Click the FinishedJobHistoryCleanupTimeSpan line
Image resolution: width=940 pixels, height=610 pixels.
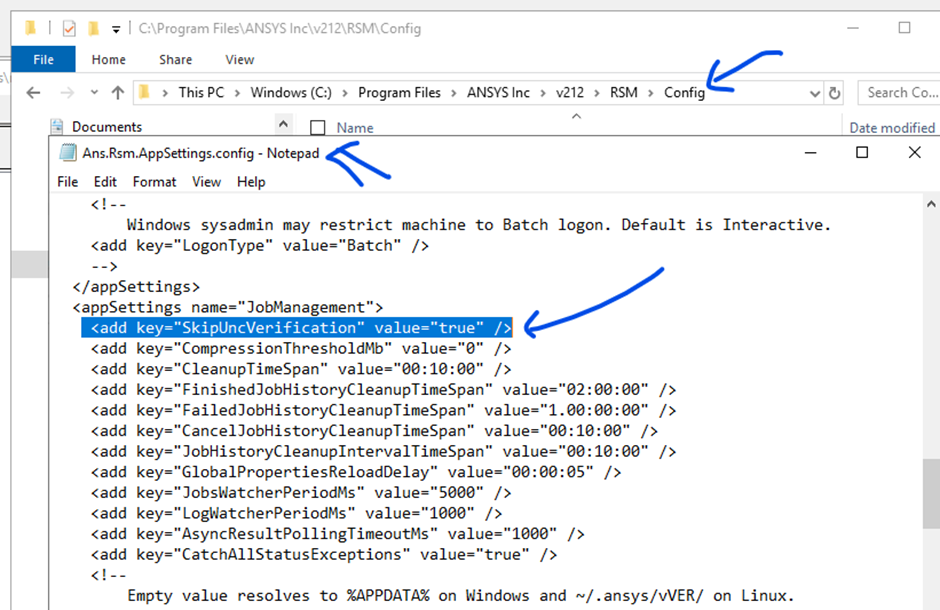[384, 389]
